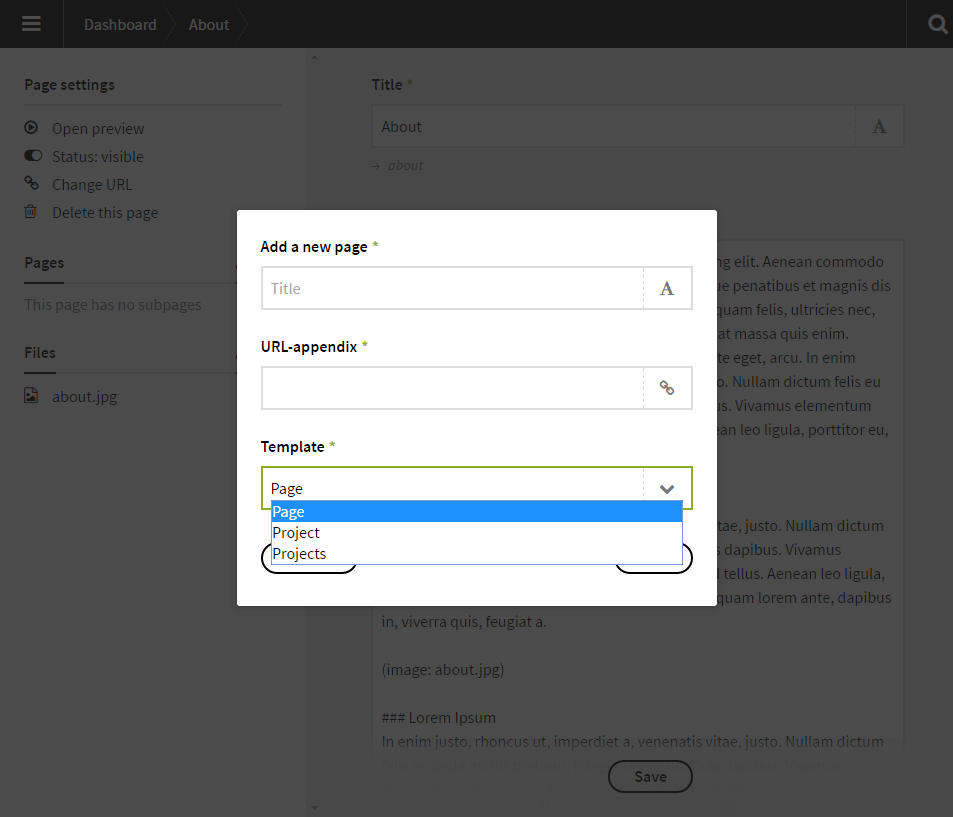Click the scroll-down arrow of the sidebar scrollbar

[314, 806]
